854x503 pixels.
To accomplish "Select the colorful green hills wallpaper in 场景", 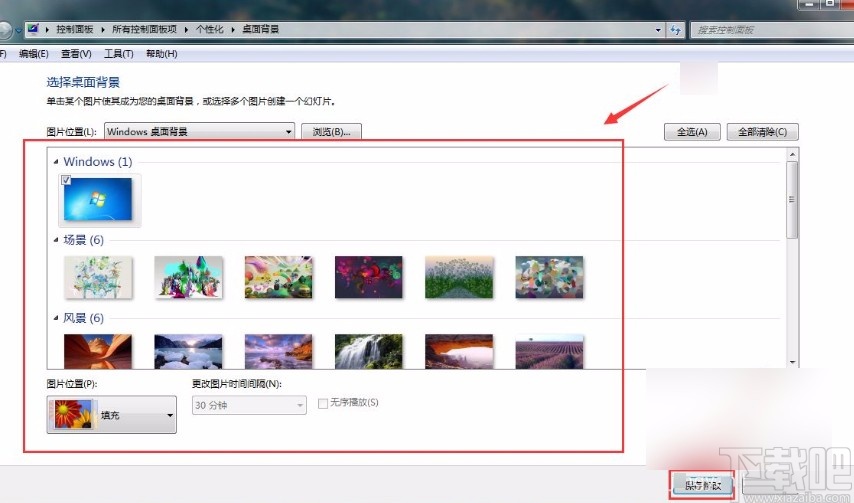I will coord(279,277).
